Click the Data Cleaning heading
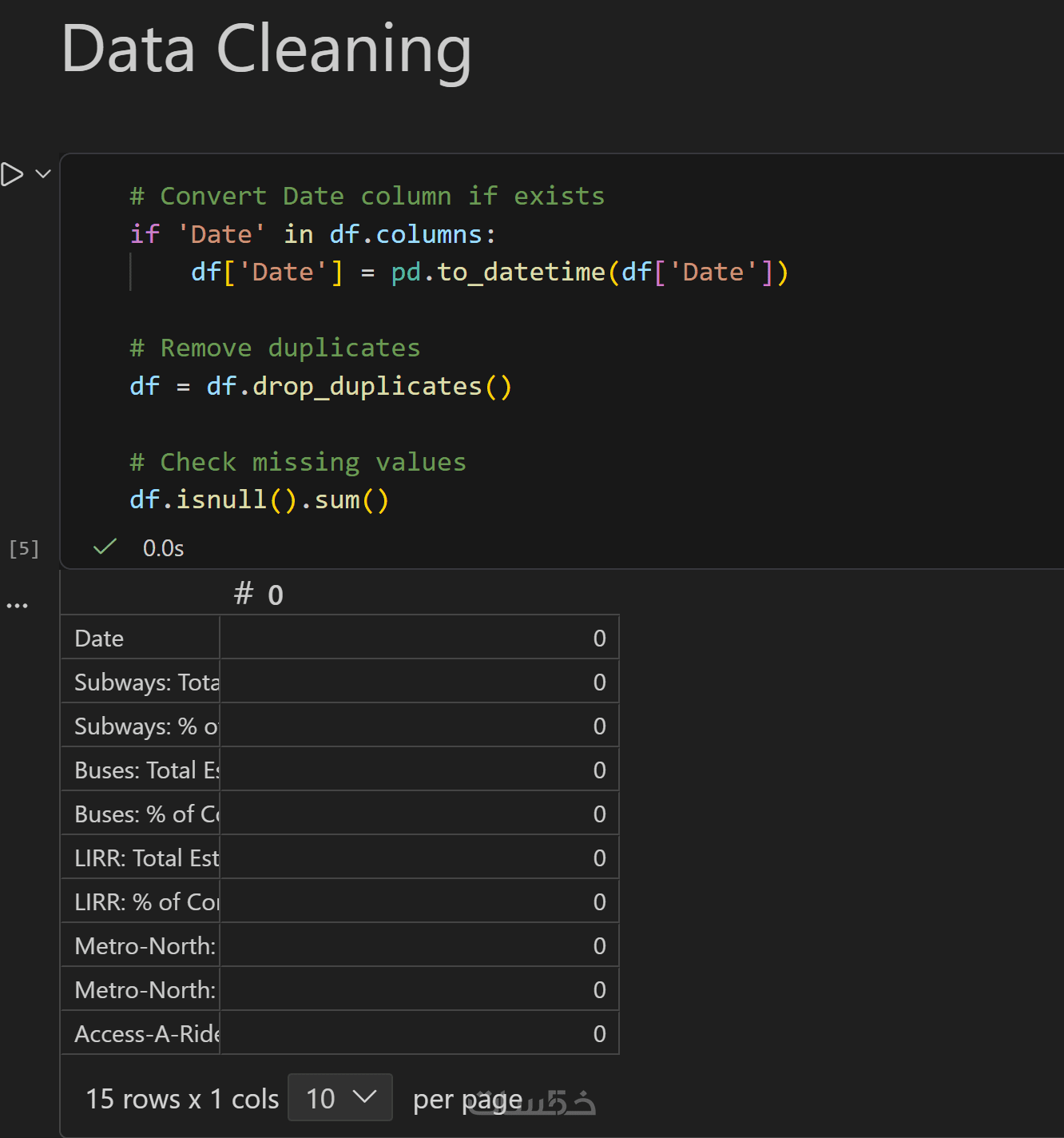The height and width of the screenshot is (1138, 1064). coord(266,50)
